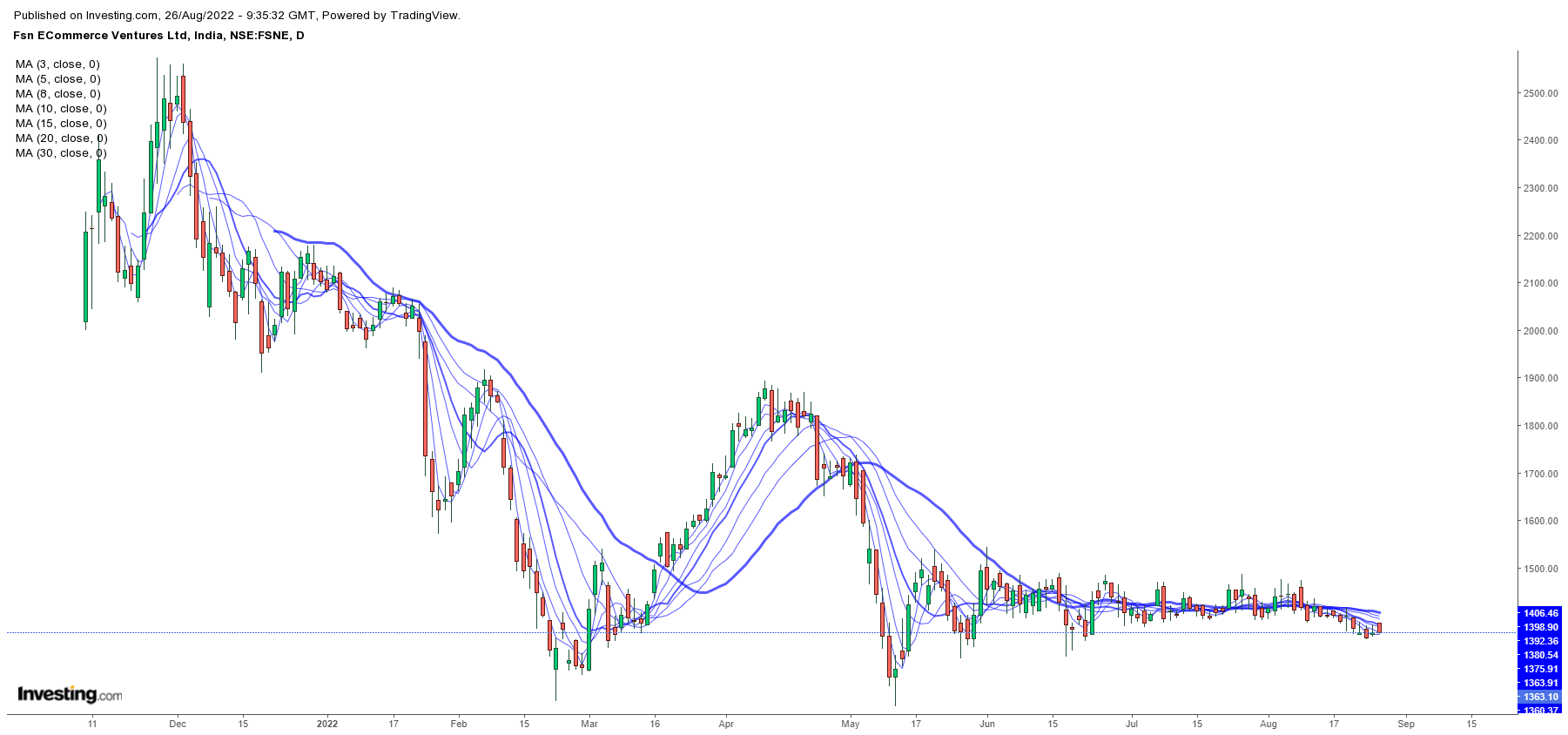
Task: Click the 2000.00 price axis label
Action: pos(1539,331)
